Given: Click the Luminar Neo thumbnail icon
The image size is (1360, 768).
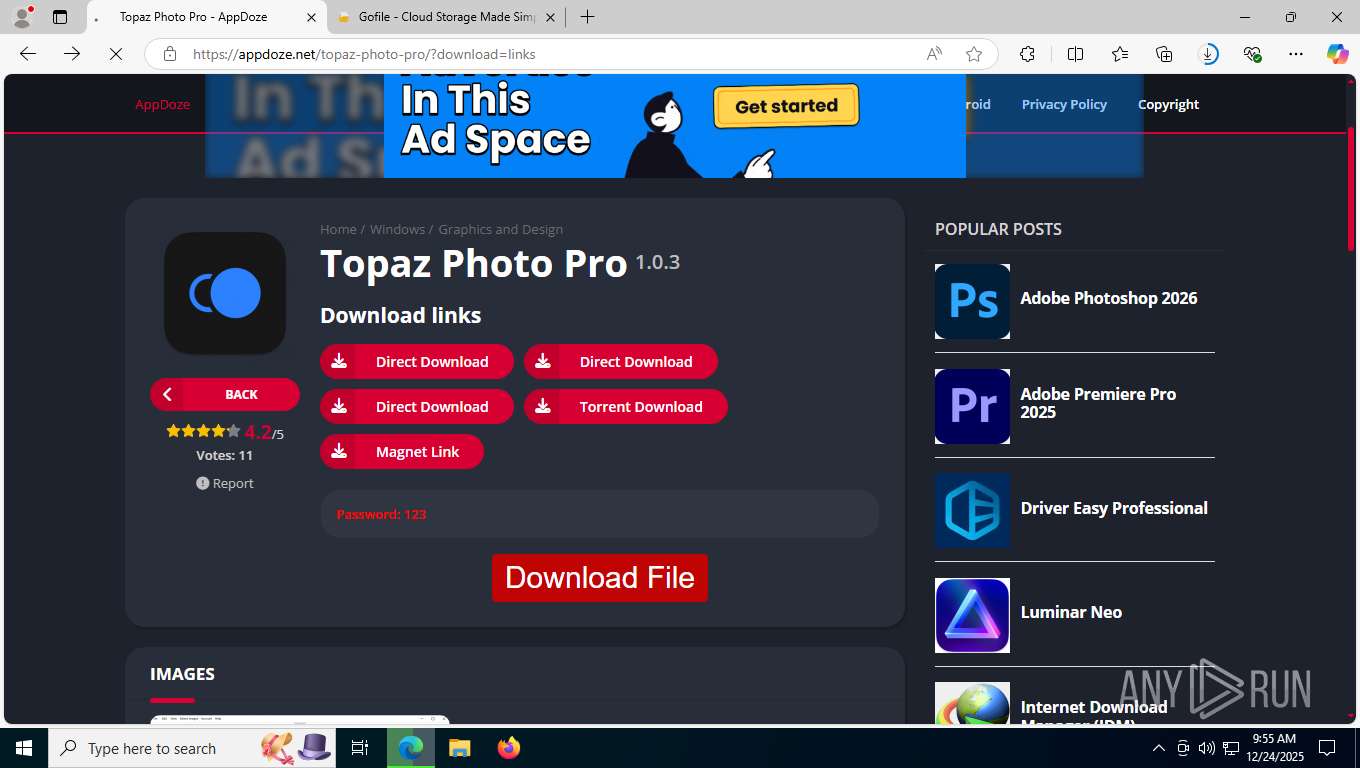Looking at the screenshot, I should point(972,615).
